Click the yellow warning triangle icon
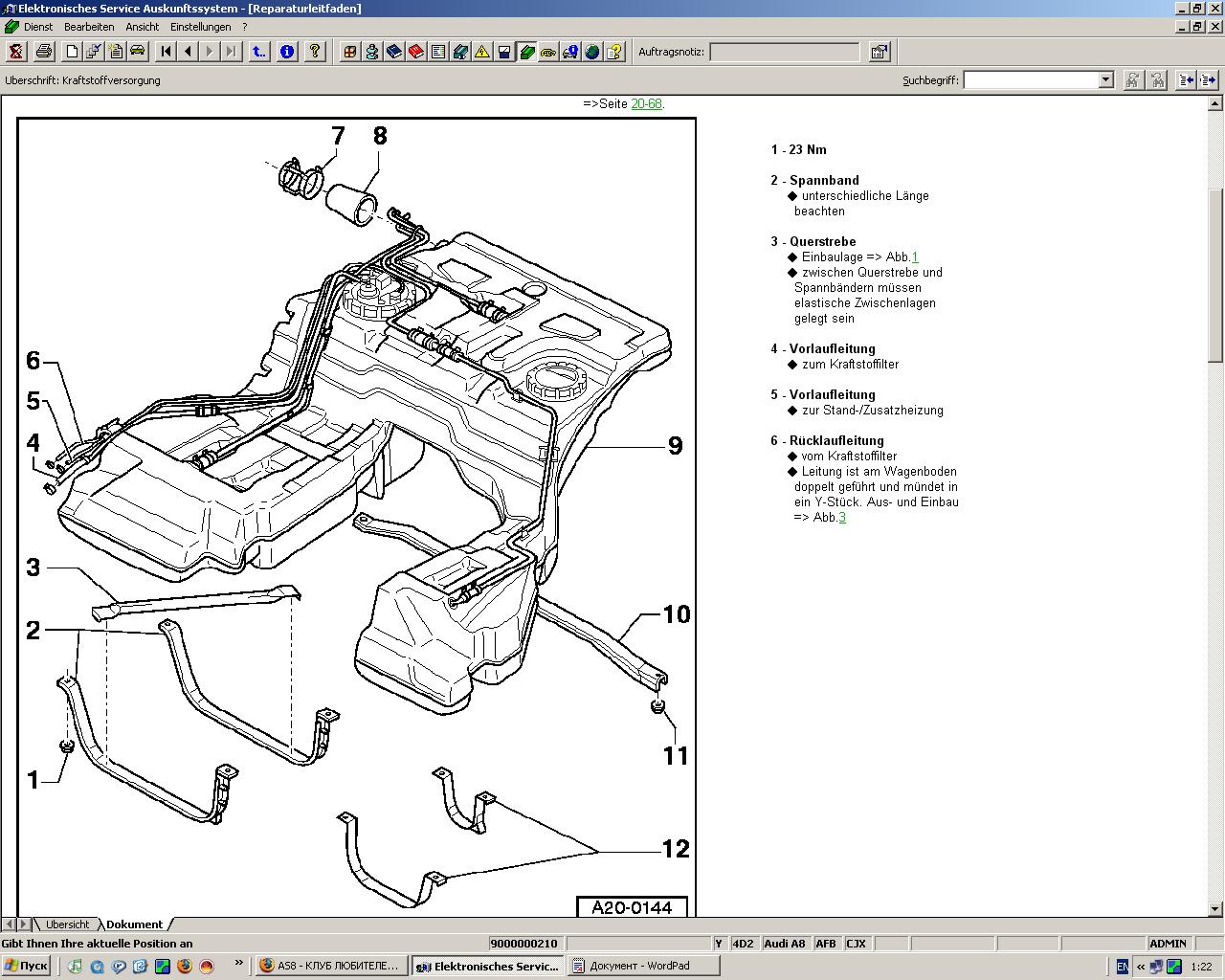 coord(482,52)
